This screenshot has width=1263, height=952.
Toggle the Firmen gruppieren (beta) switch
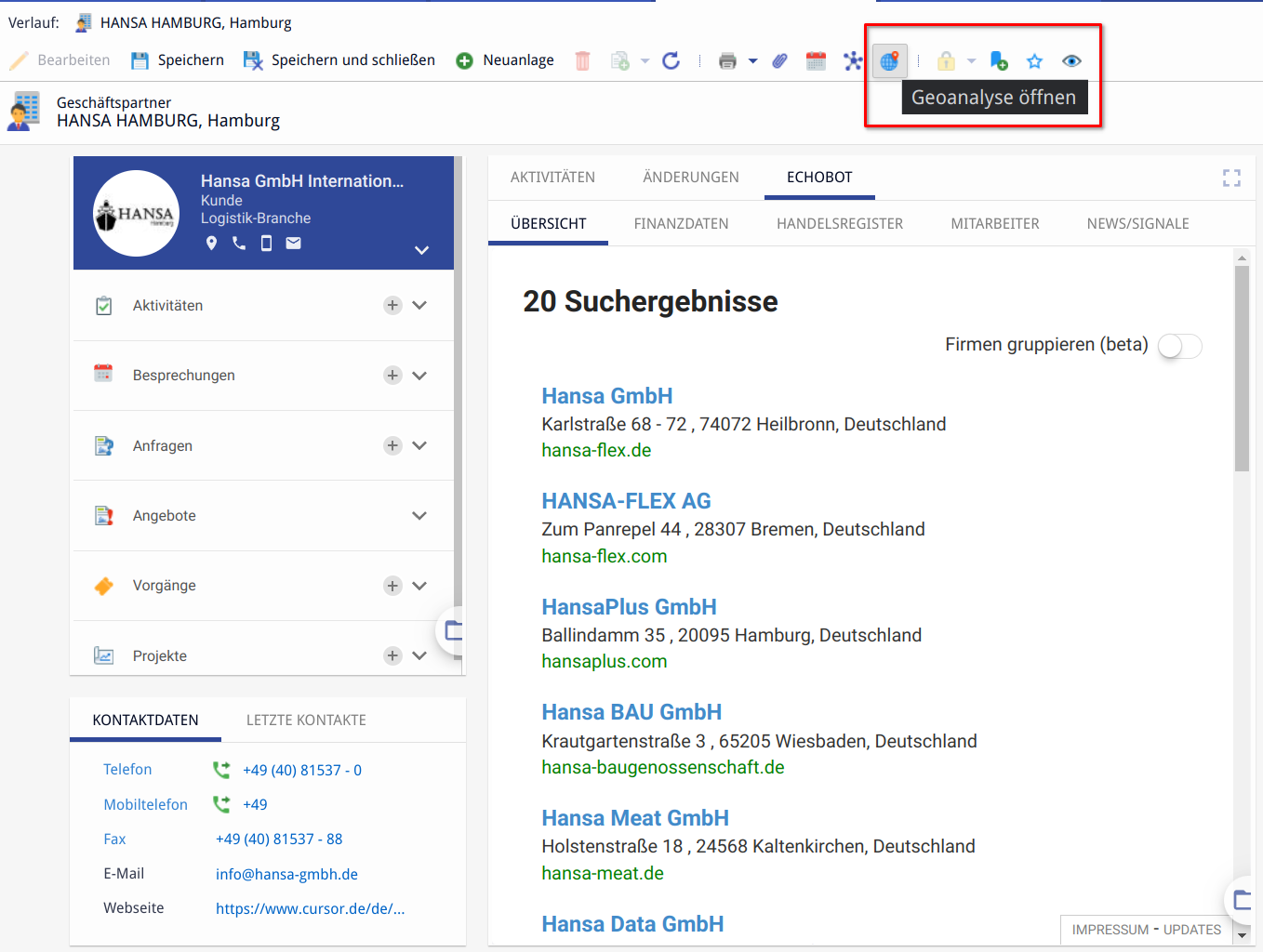[x=1179, y=346]
